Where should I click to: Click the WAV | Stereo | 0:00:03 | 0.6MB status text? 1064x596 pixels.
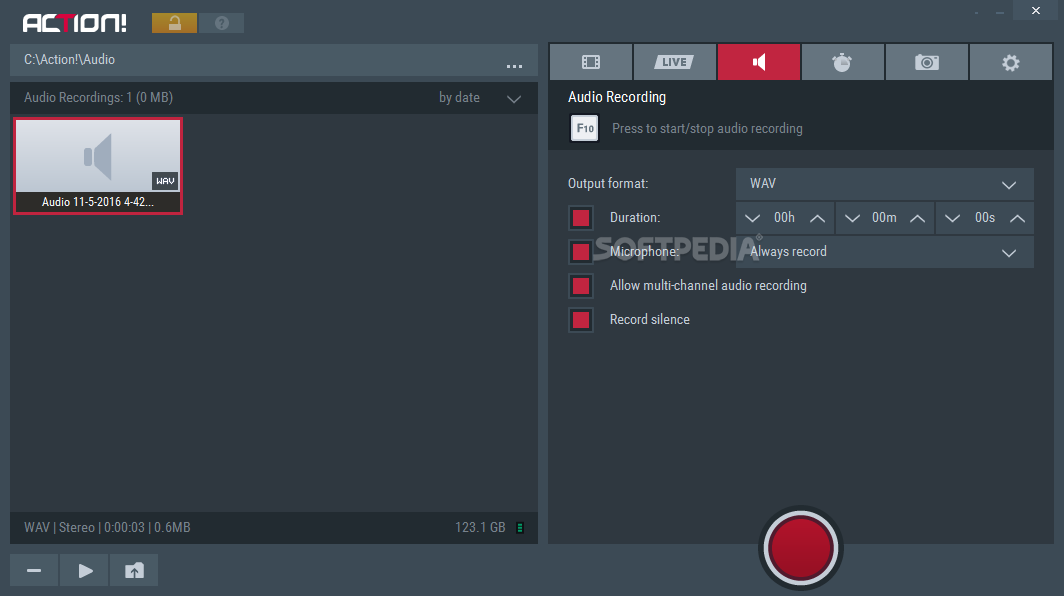[x=107, y=527]
